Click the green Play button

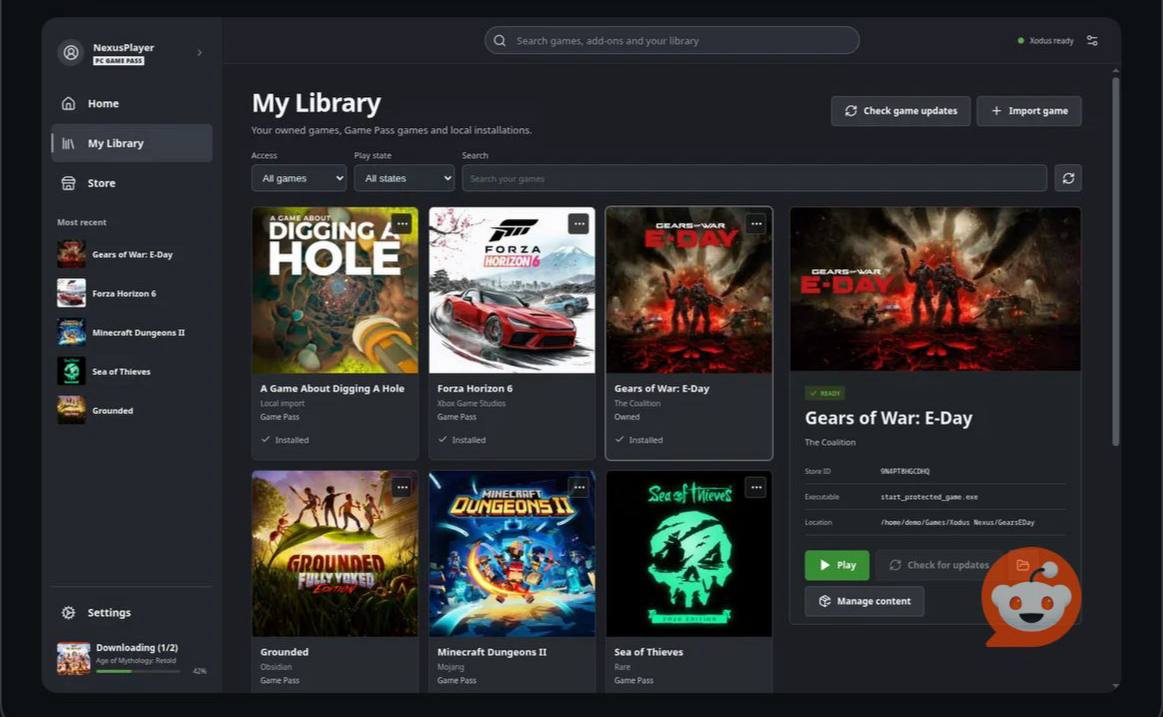tap(837, 565)
